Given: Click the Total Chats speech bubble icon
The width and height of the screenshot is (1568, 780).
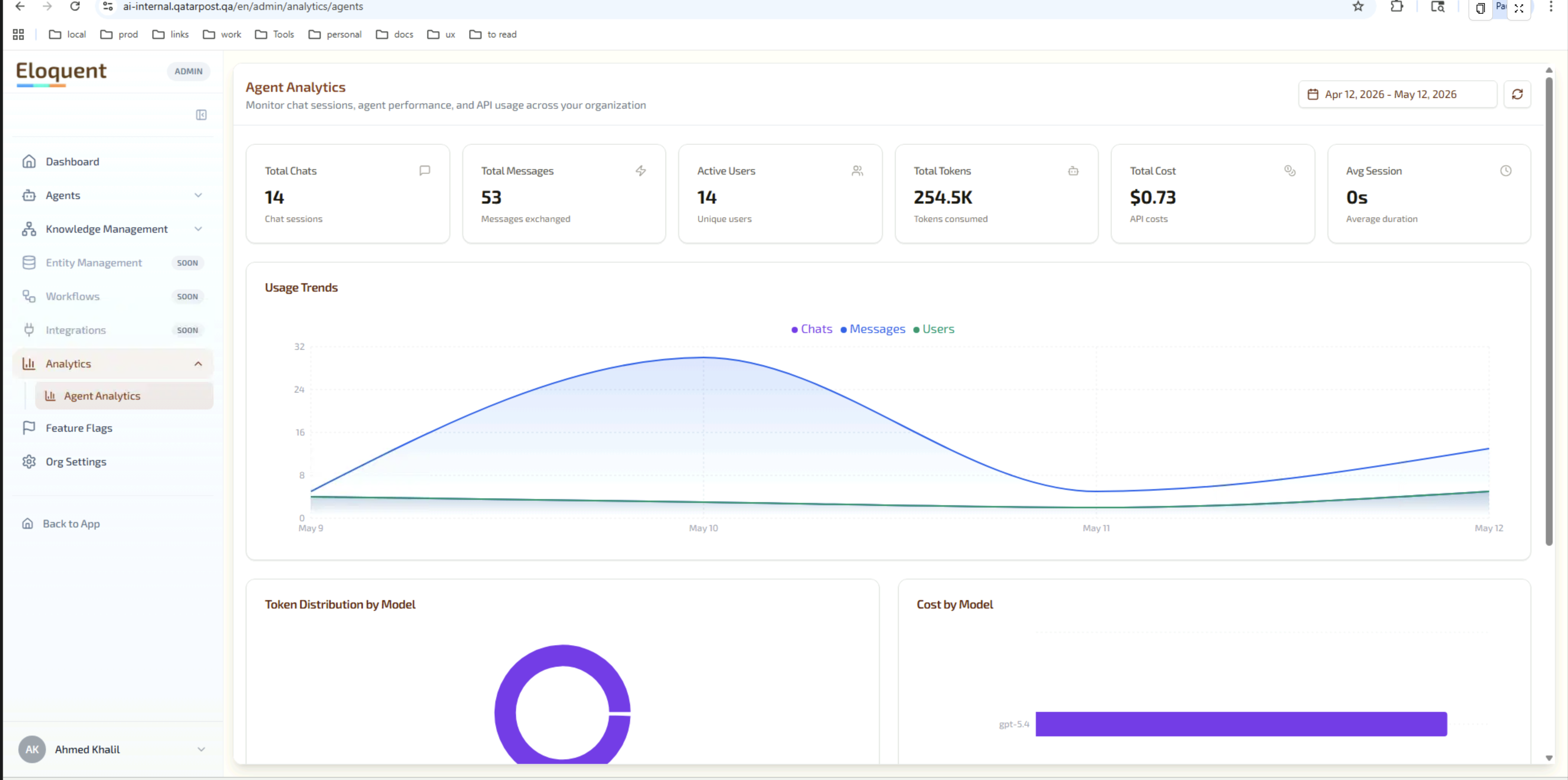Looking at the screenshot, I should coord(425,171).
